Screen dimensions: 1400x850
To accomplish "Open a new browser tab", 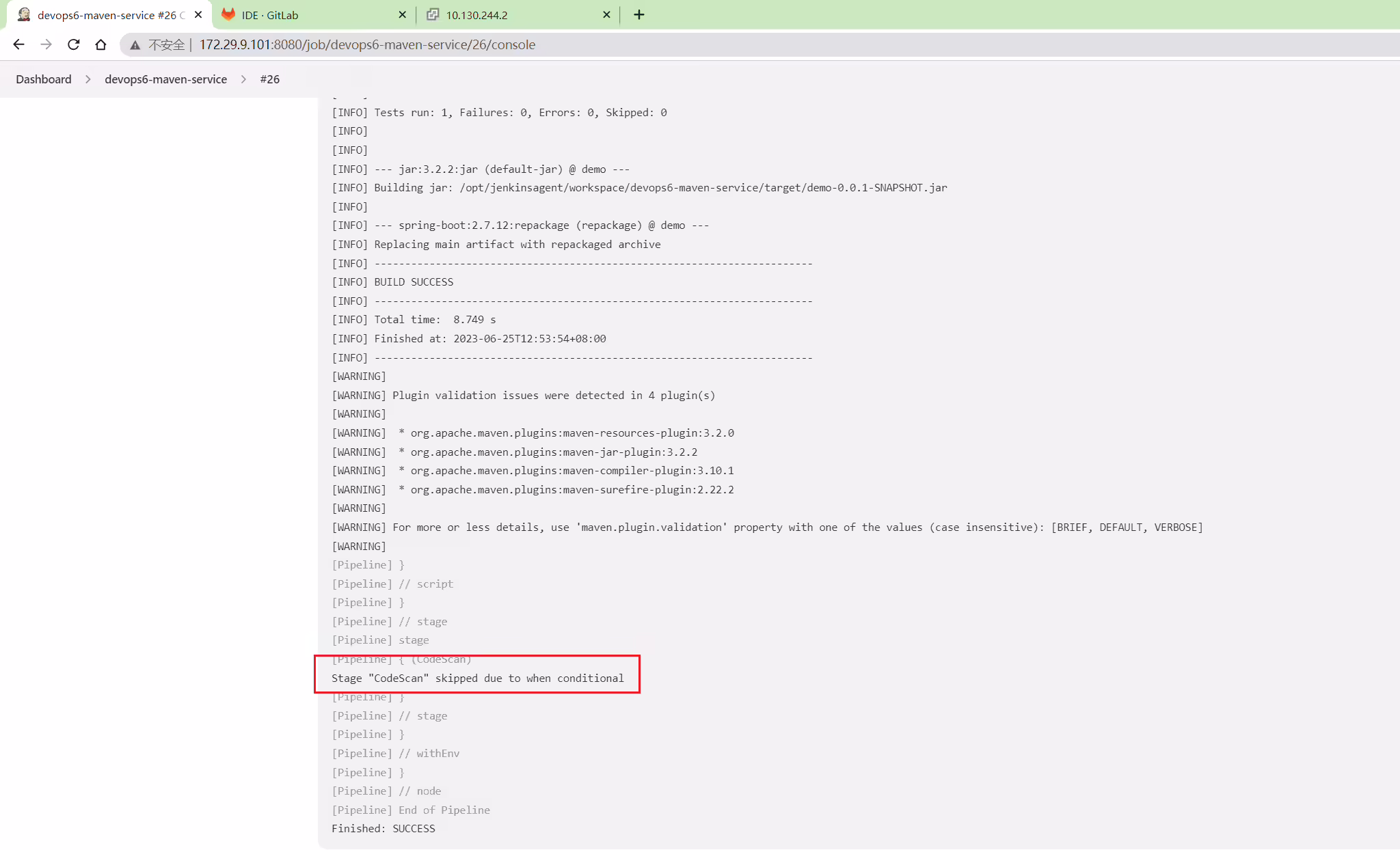I will coord(639,14).
